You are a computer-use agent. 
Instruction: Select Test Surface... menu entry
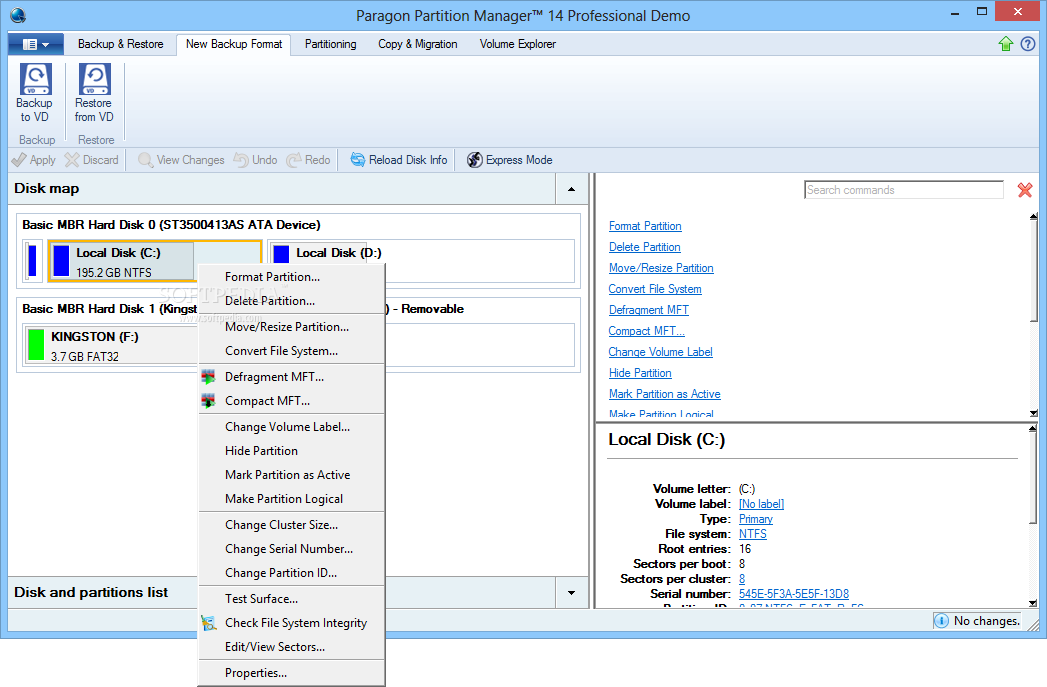(292, 599)
